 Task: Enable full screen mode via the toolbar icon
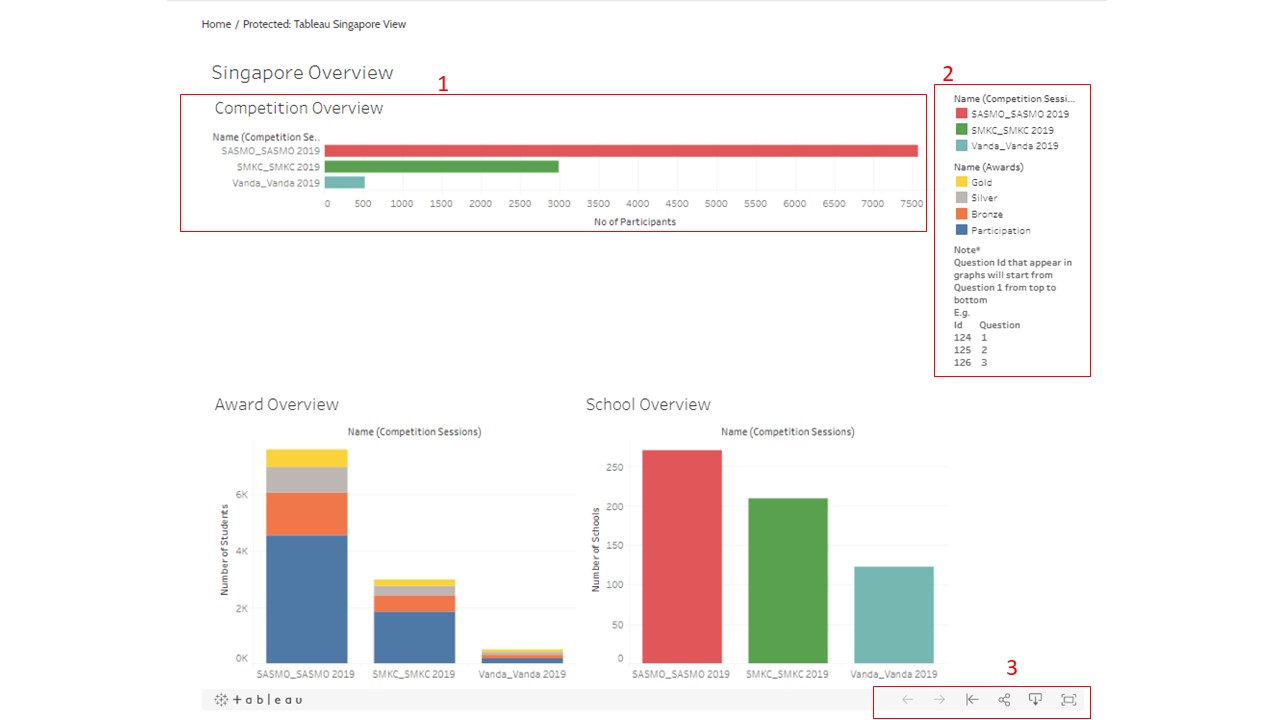tap(1068, 699)
